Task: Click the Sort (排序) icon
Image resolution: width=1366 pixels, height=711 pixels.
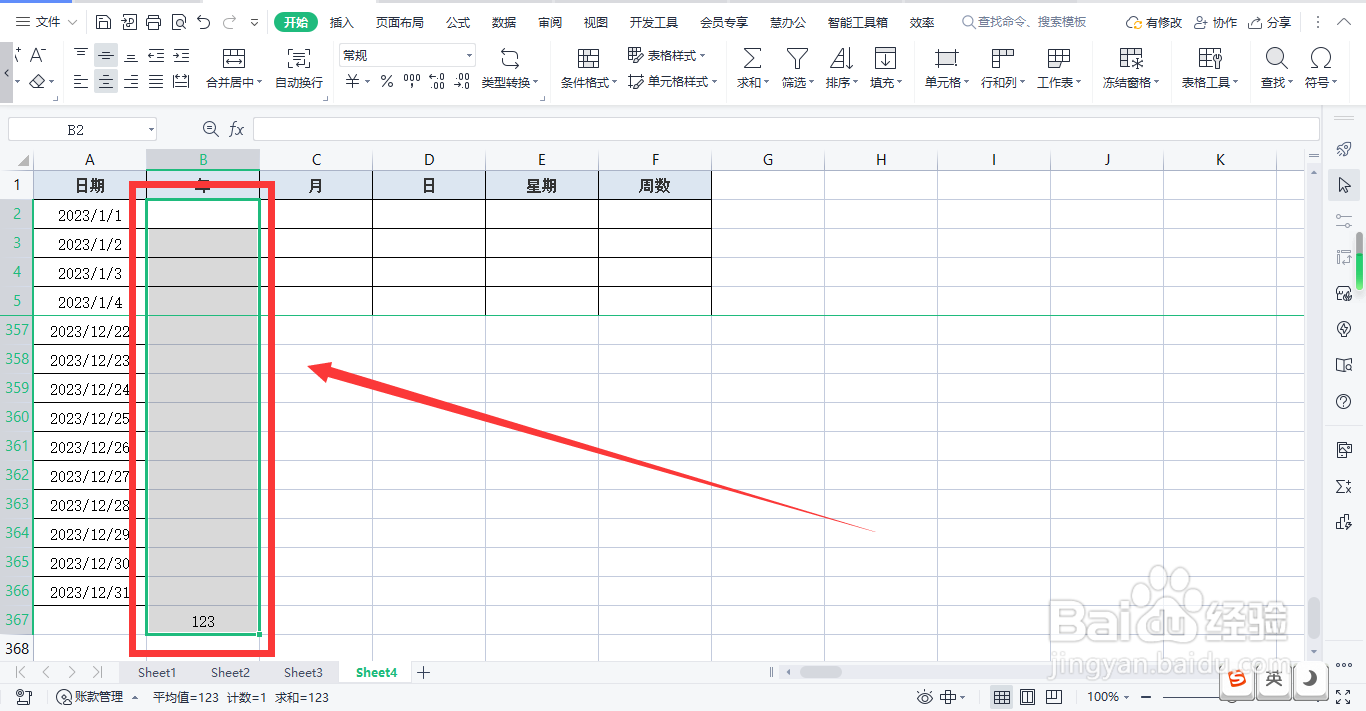Action: [841, 58]
